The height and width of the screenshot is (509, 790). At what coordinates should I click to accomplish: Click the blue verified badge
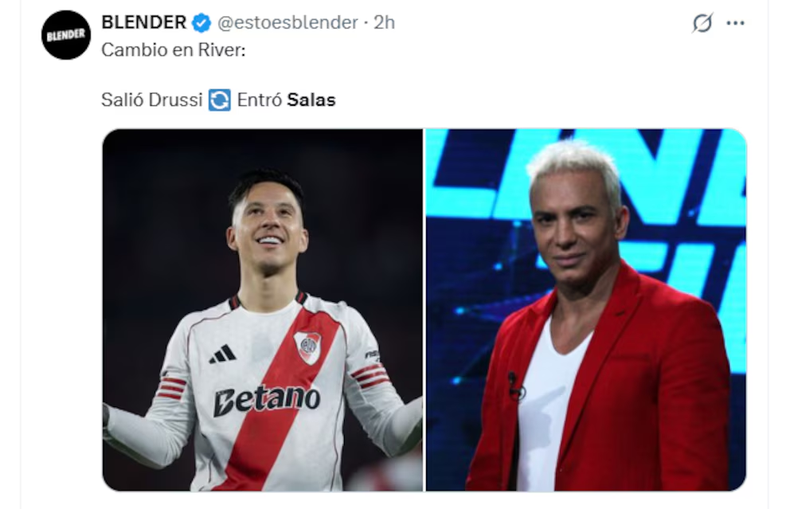202,23
